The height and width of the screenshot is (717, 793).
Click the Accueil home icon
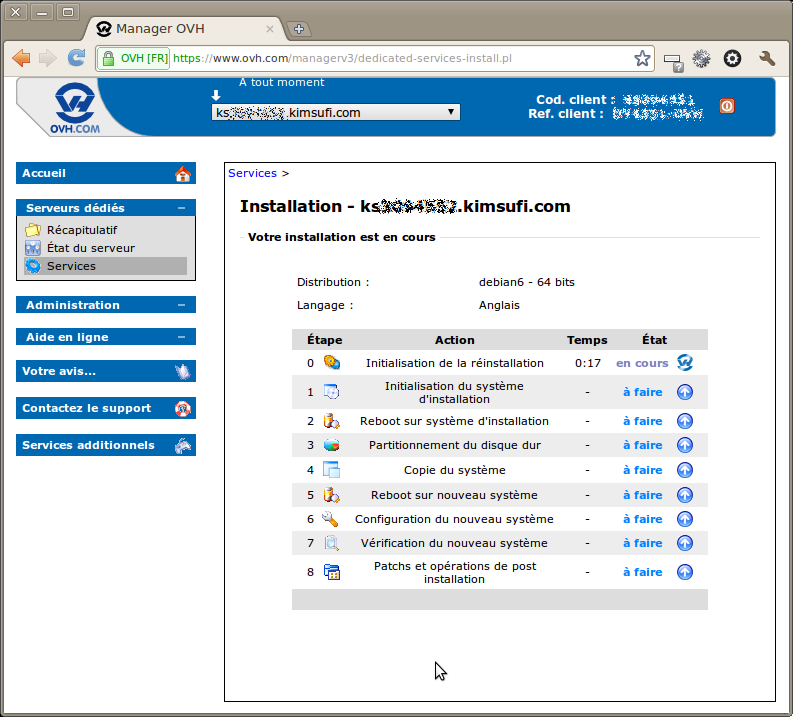coord(183,173)
